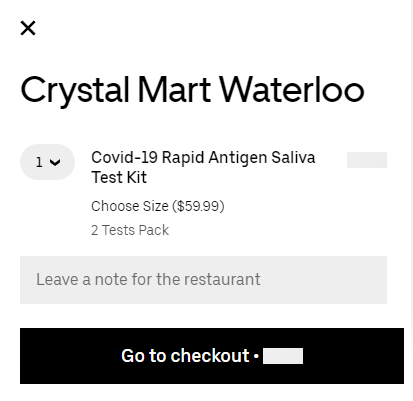Dismiss the cart using the top-left cross icon
The image size is (413, 401).
pos(28,28)
